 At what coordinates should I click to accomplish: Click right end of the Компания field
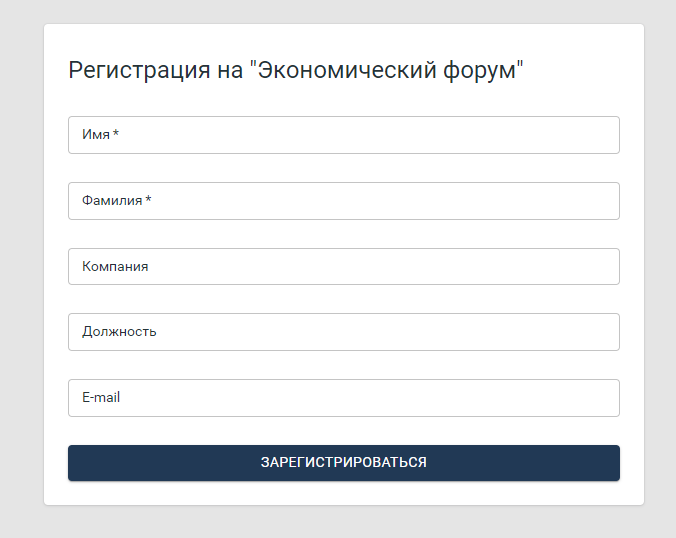tap(600, 267)
